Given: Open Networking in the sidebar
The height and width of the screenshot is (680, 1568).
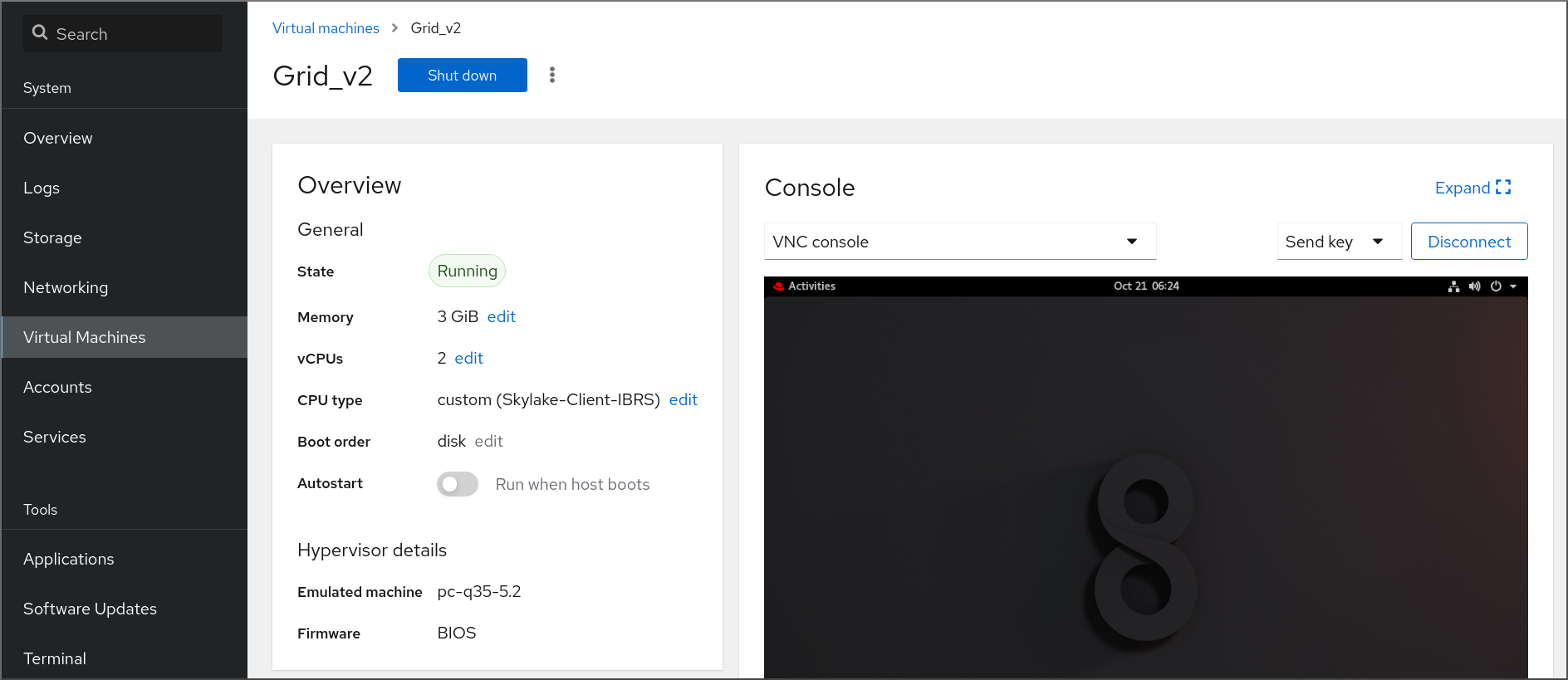Looking at the screenshot, I should click(66, 287).
